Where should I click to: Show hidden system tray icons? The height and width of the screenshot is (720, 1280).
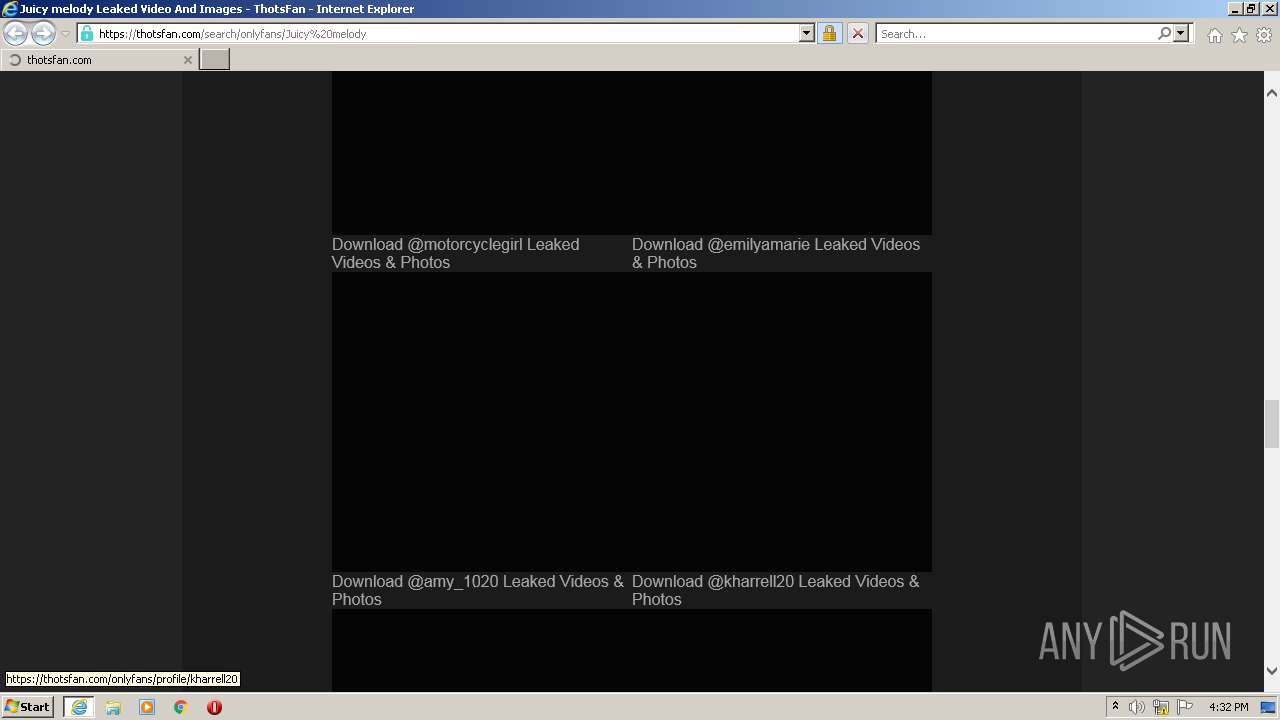pyautogui.click(x=1115, y=707)
